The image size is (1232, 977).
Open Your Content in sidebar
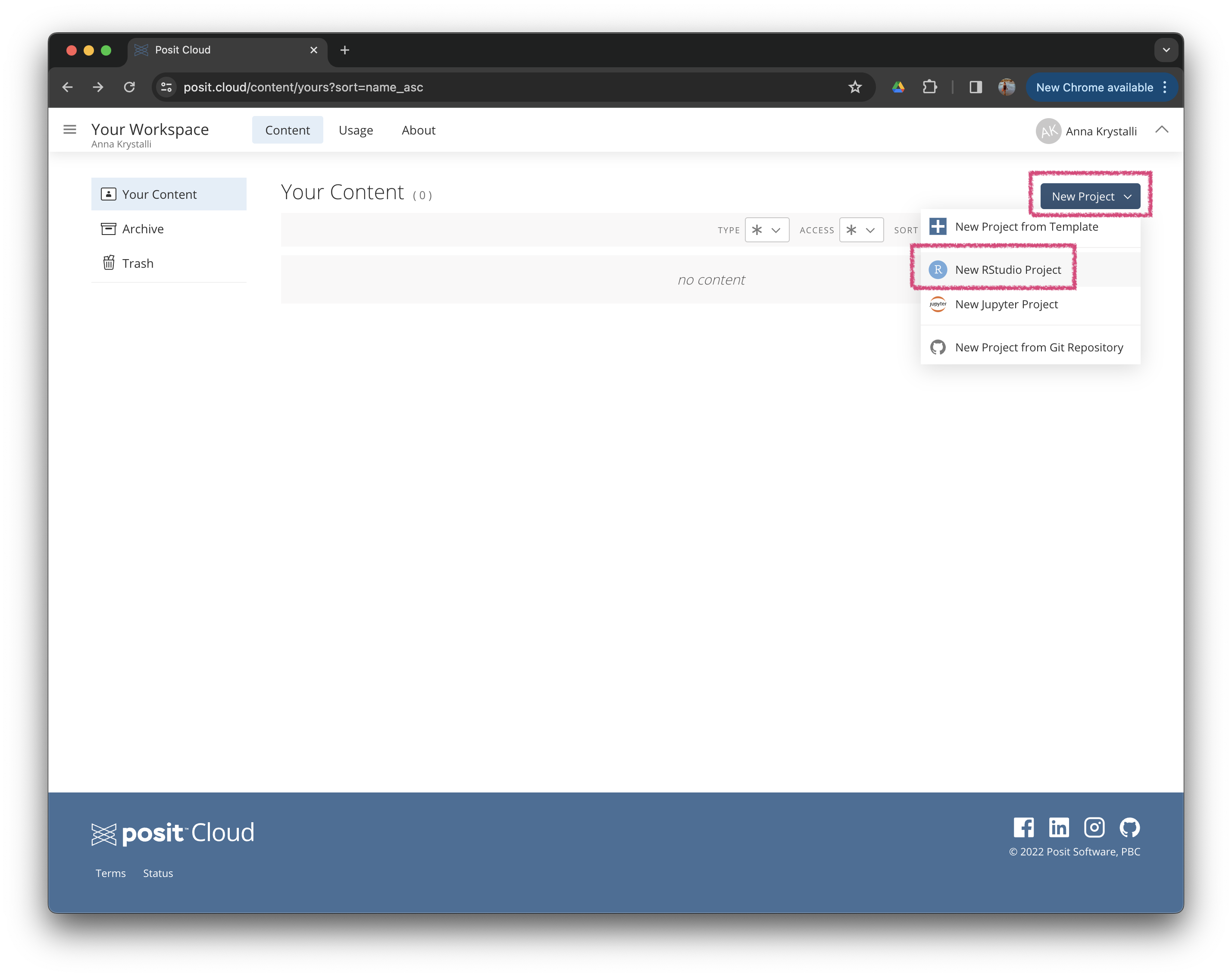pos(169,194)
